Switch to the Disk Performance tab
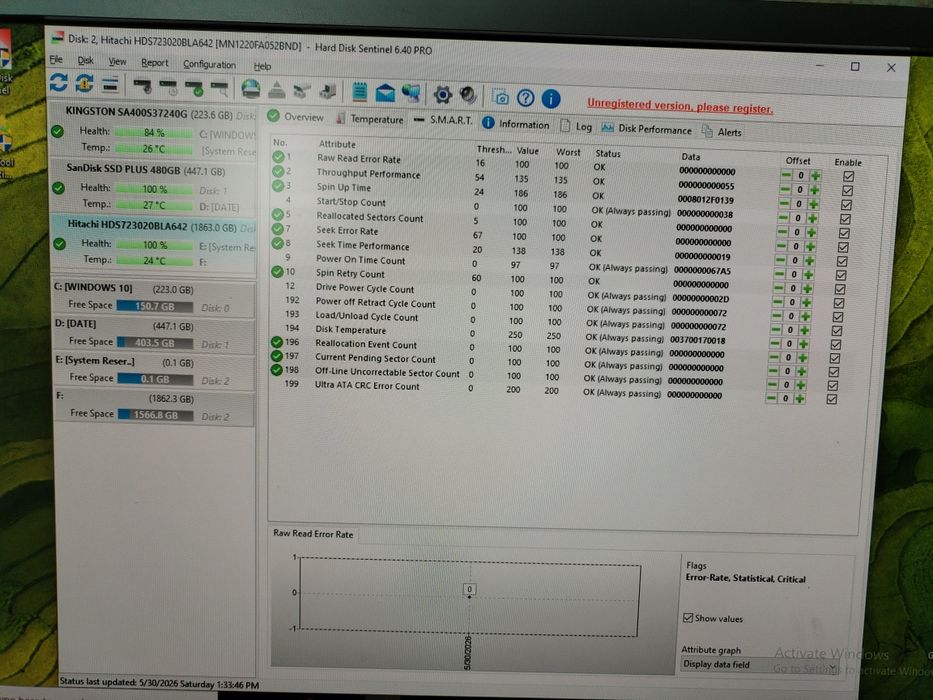This screenshot has width=933, height=700. point(647,129)
